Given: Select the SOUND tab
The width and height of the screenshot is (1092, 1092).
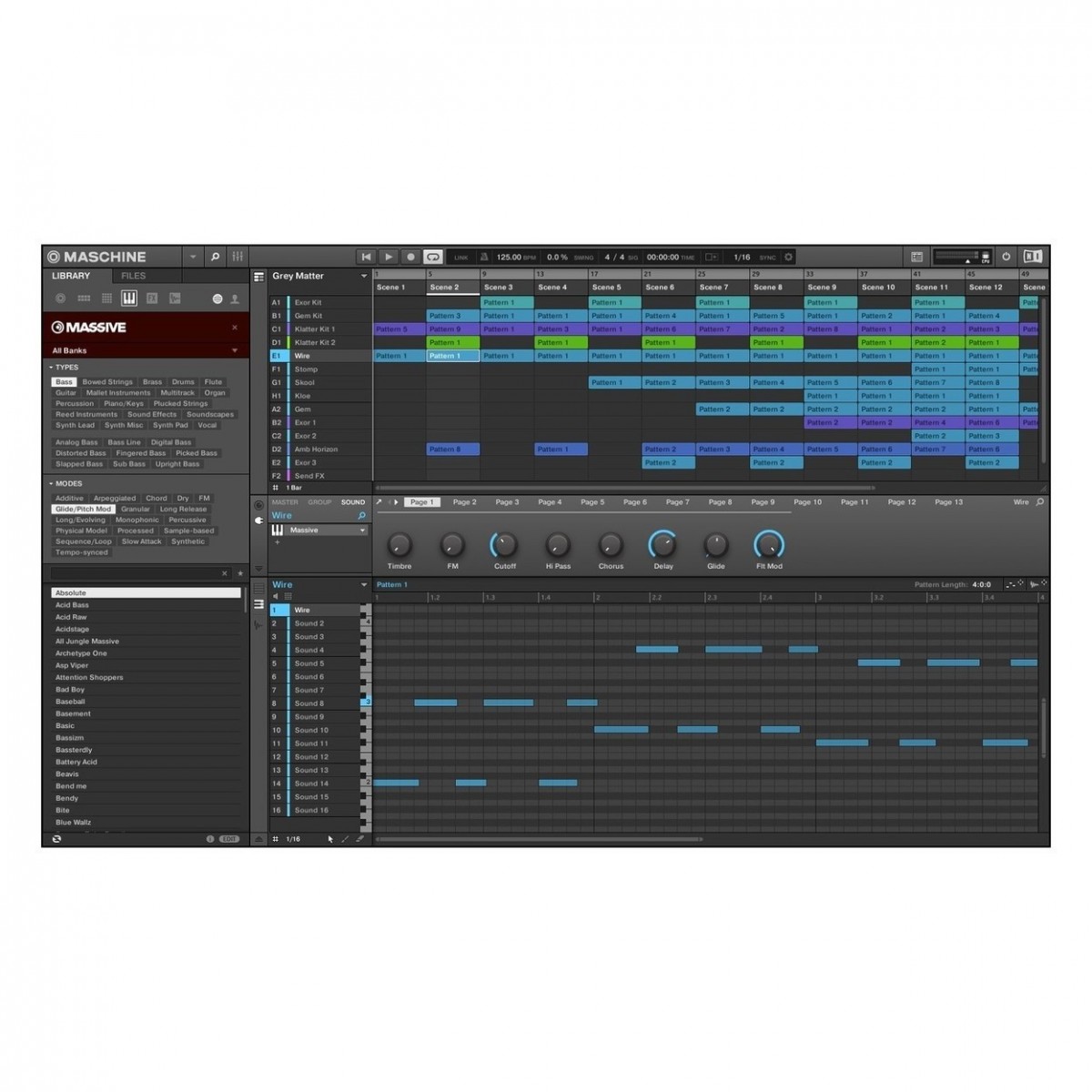Looking at the screenshot, I should [353, 502].
